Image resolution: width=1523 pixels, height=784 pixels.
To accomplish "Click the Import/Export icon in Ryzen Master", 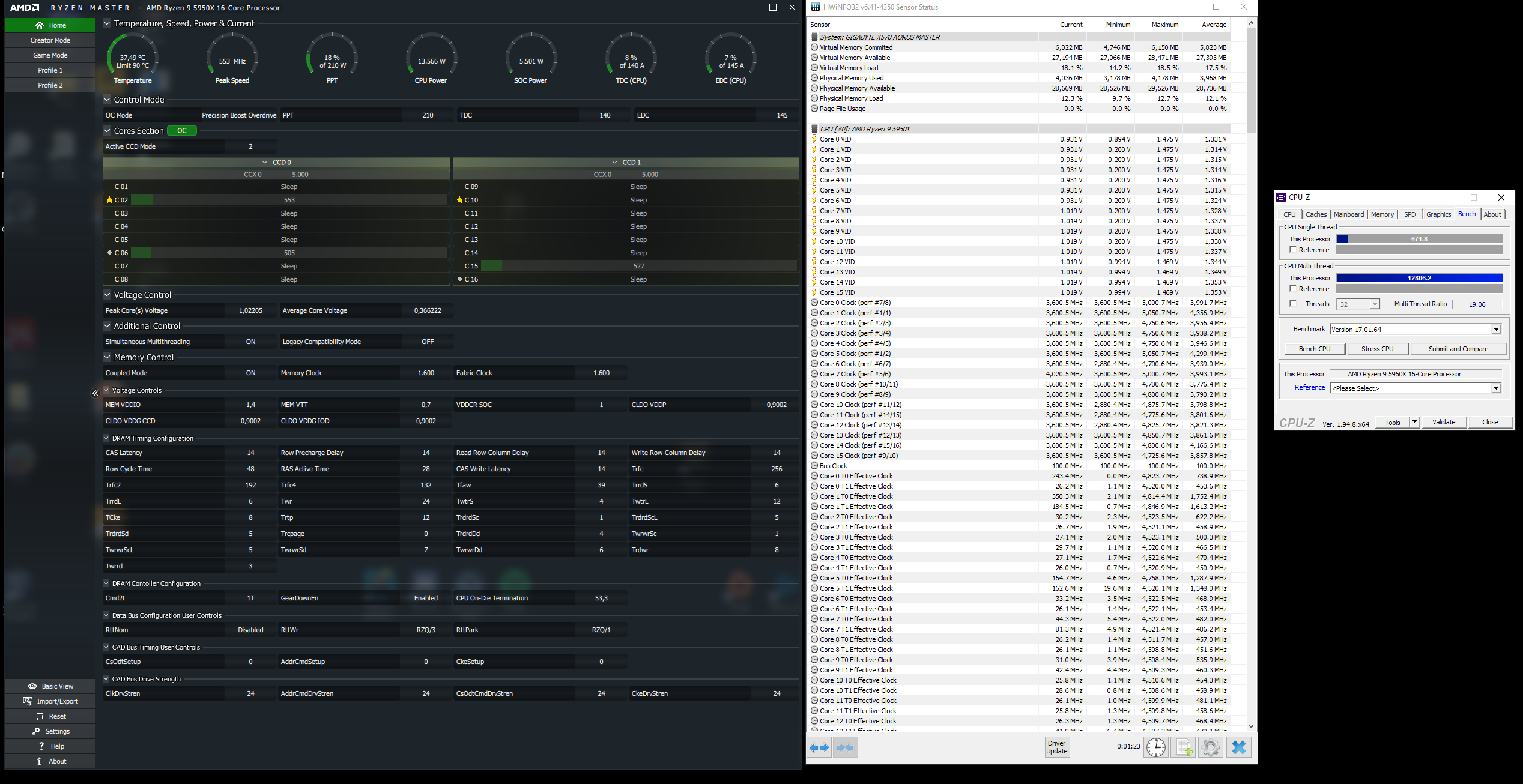I will click(x=28, y=701).
